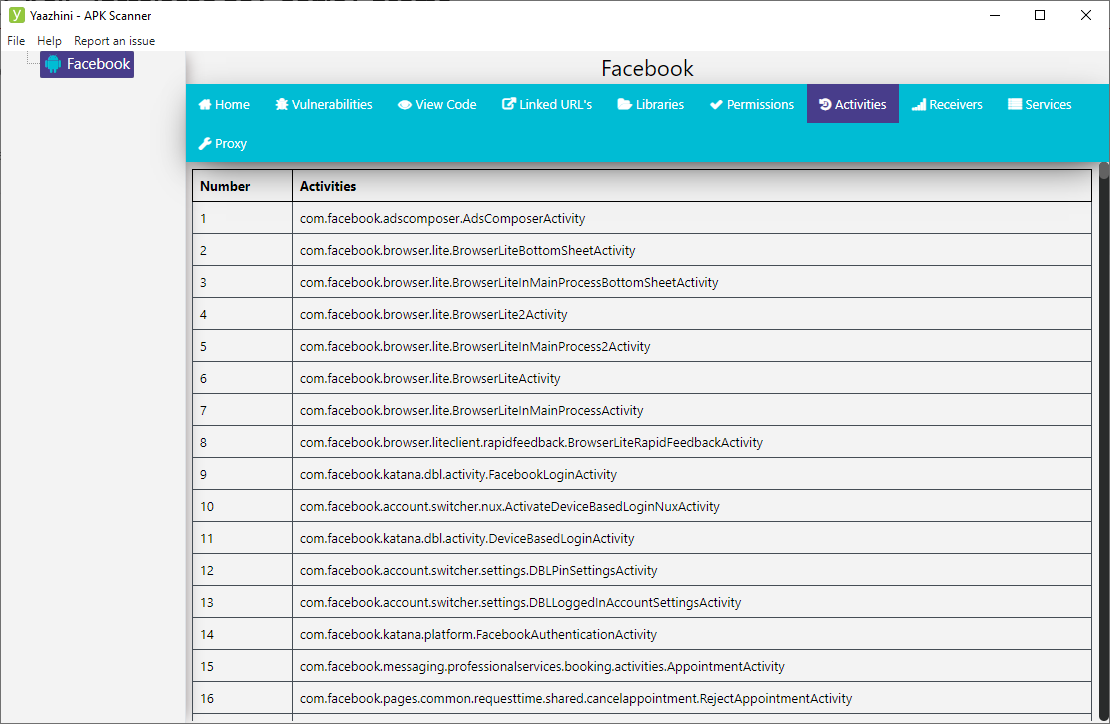Click the Home house icon

pos(205,105)
